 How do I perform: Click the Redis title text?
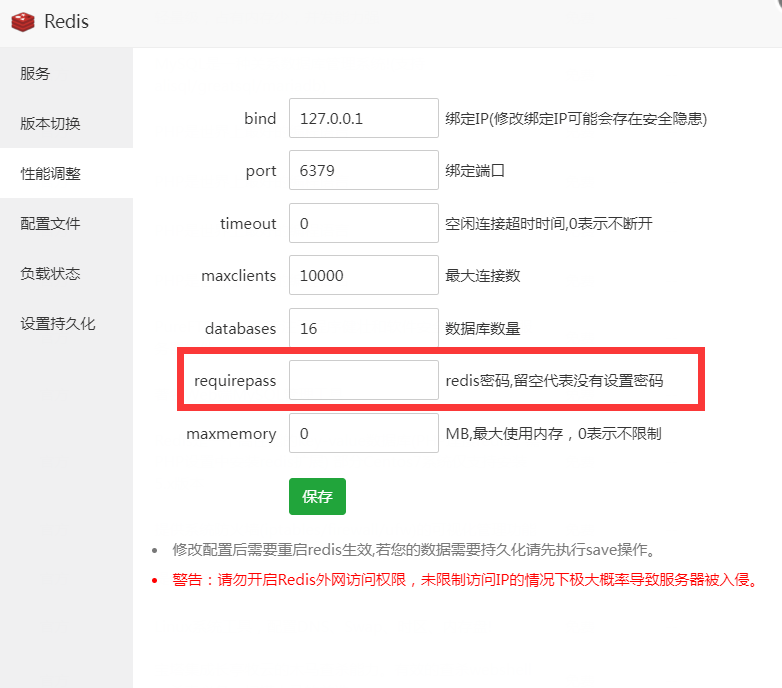point(66,21)
